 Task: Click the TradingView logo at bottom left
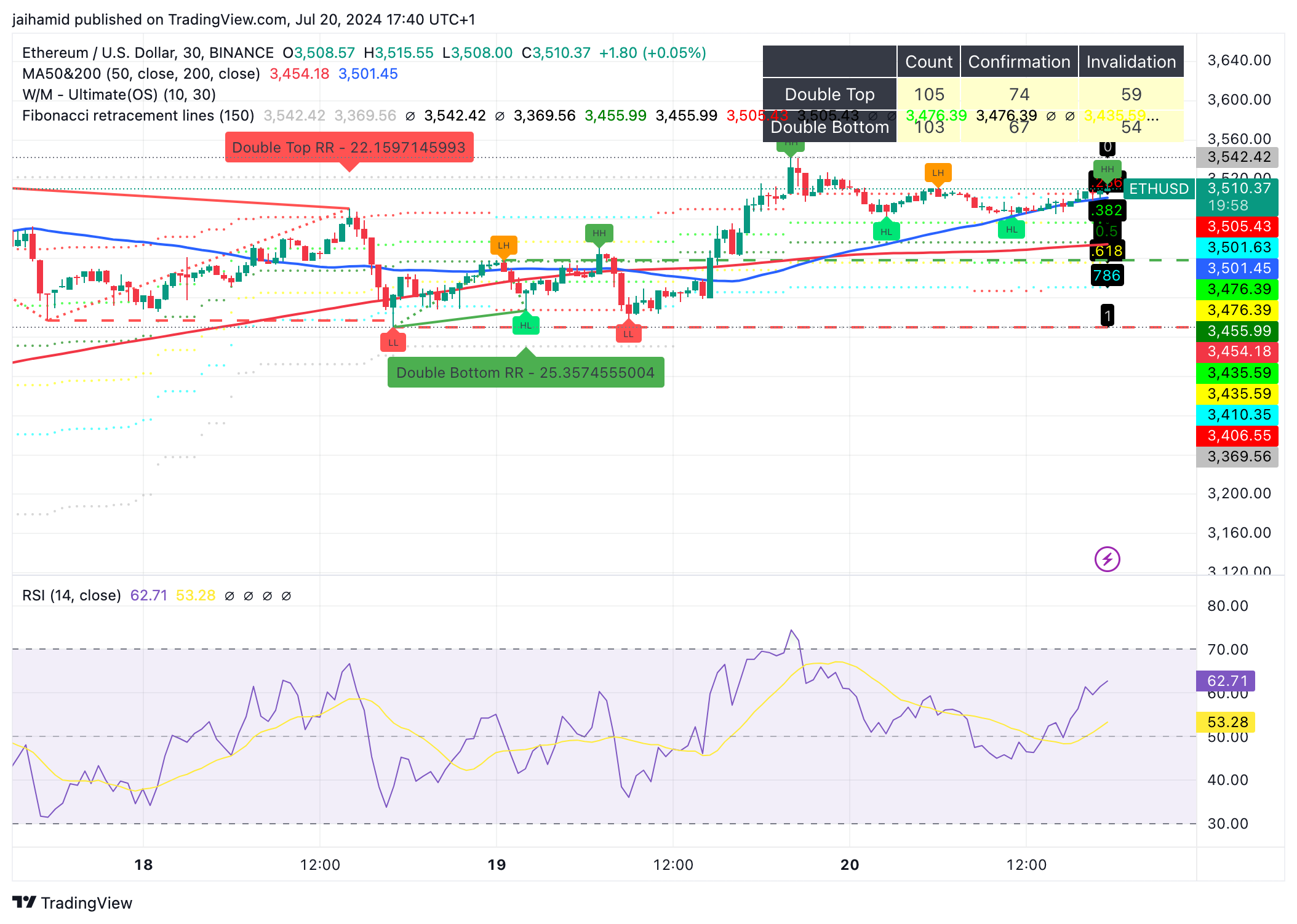pyautogui.click(x=72, y=902)
